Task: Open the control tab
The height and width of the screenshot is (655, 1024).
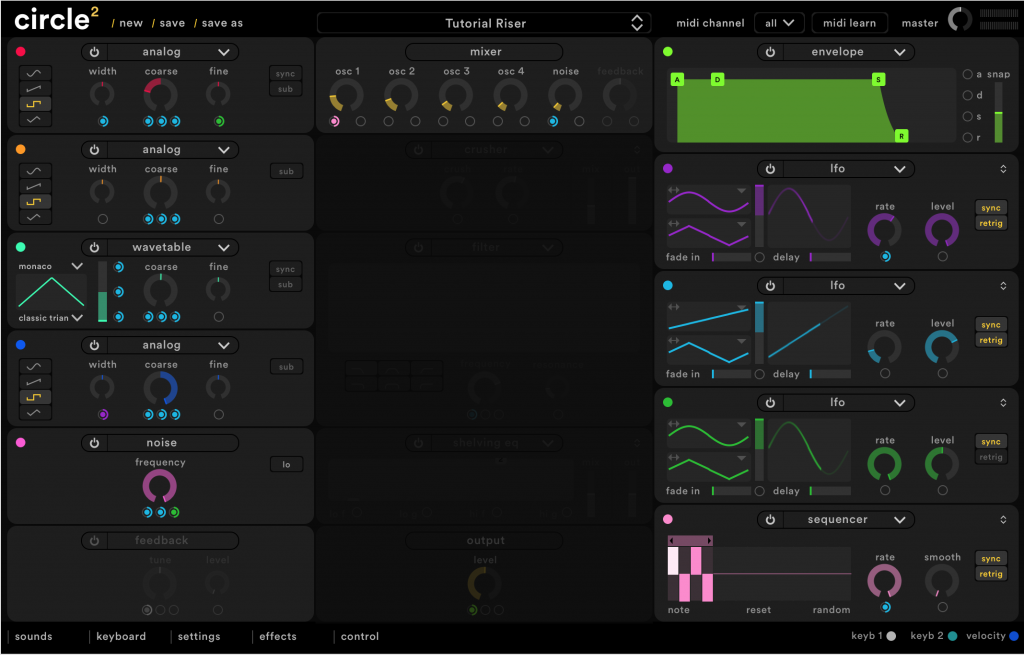Action: (x=359, y=636)
